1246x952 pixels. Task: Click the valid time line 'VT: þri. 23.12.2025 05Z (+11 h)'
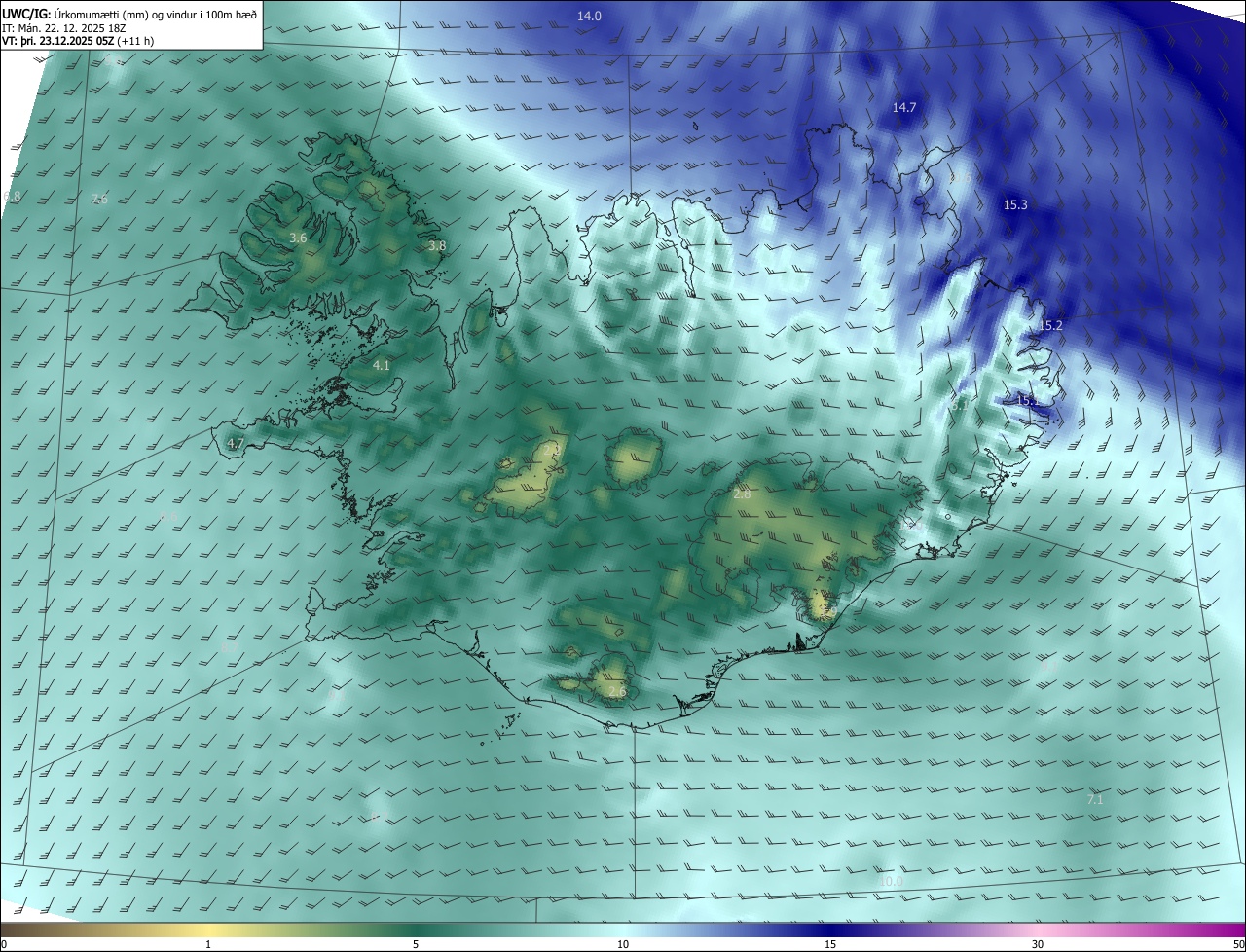click(78, 41)
